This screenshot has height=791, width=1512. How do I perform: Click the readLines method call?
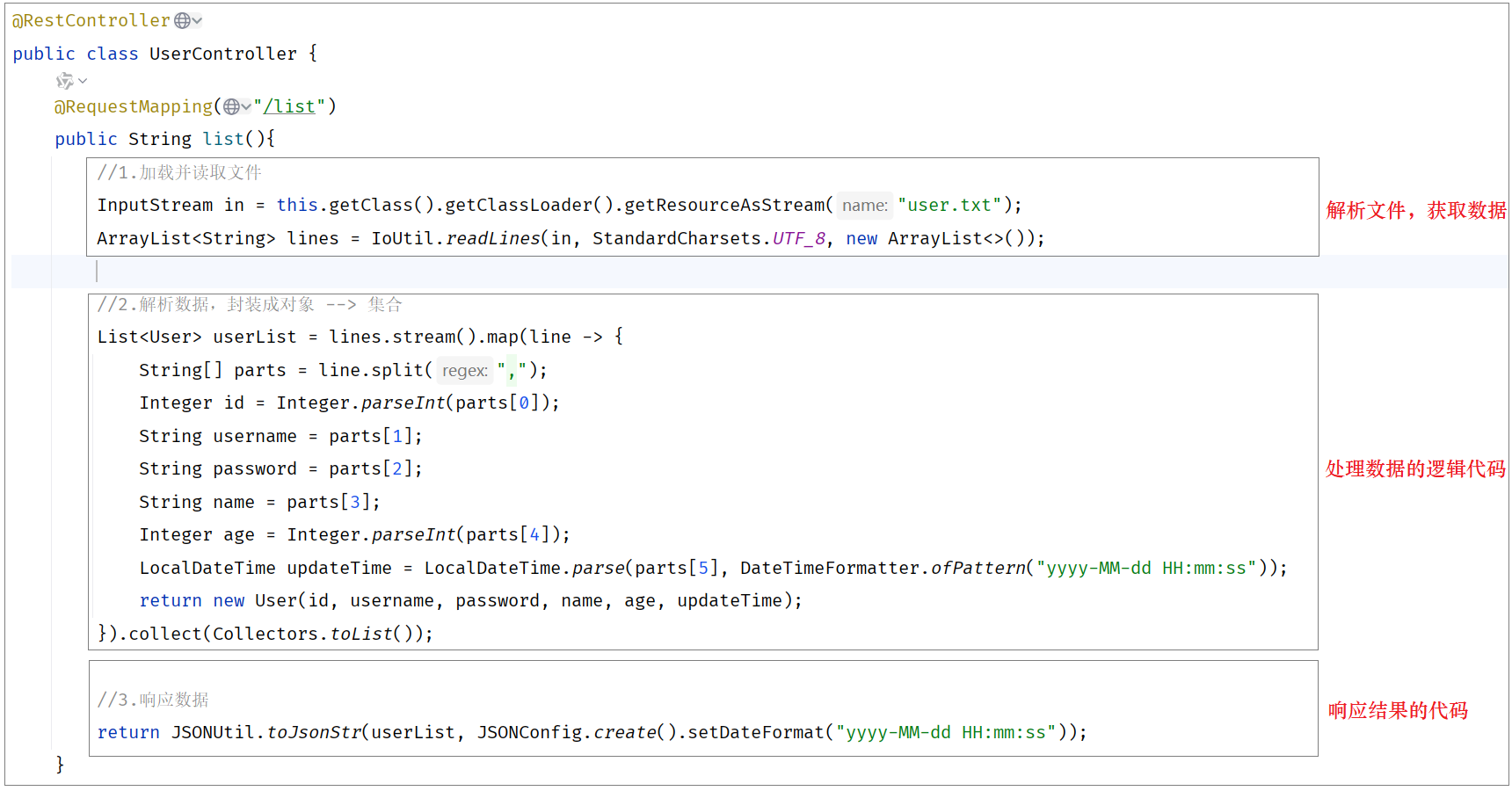(x=493, y=238)
